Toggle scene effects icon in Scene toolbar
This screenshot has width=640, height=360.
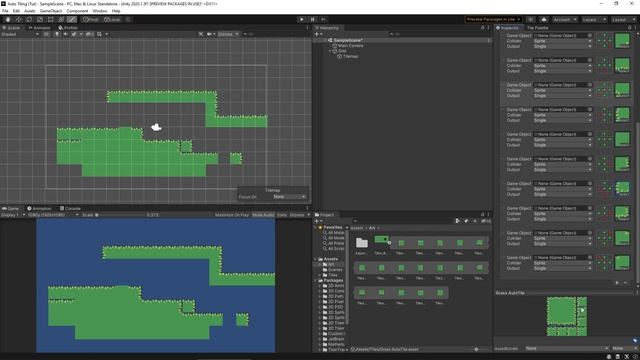tap(74, 34)
